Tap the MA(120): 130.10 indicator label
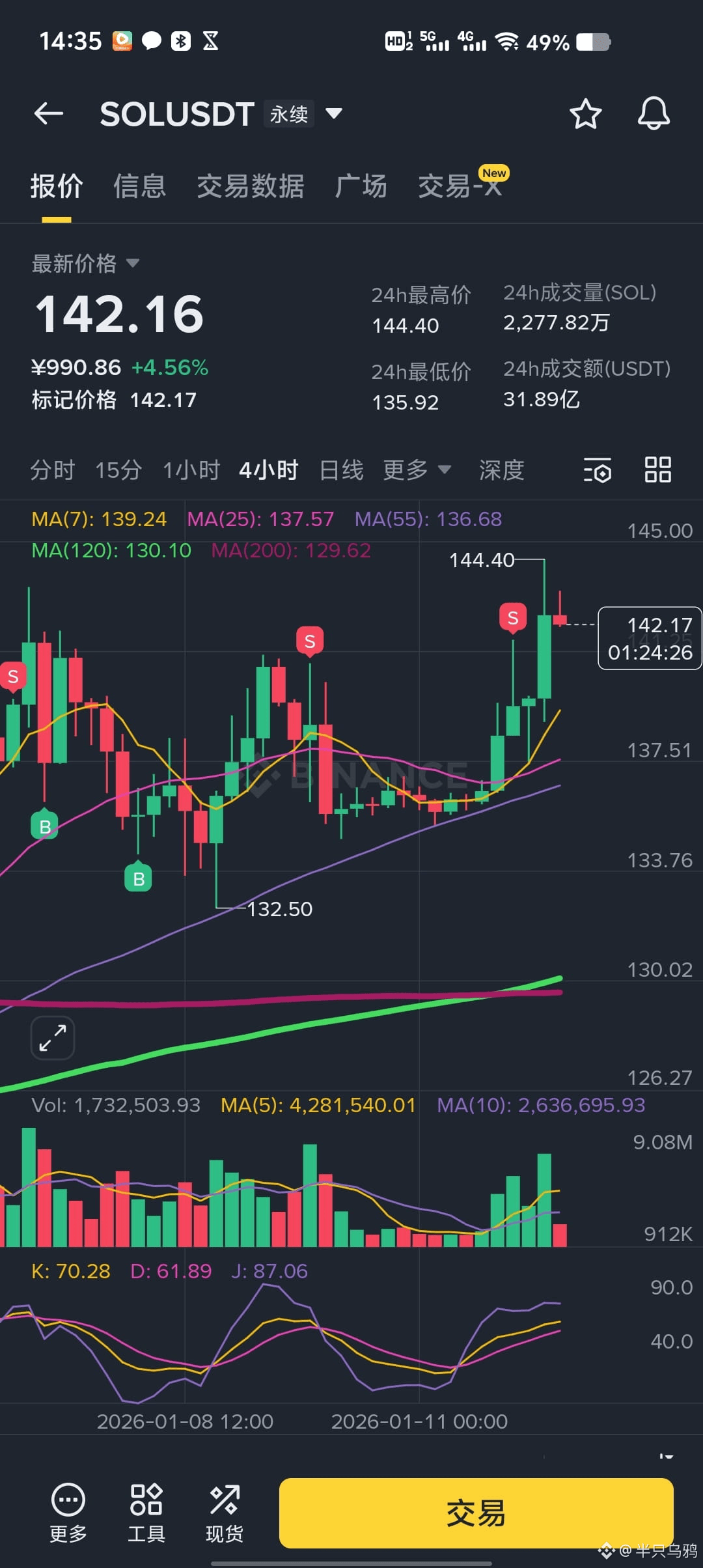 [111, 550]
